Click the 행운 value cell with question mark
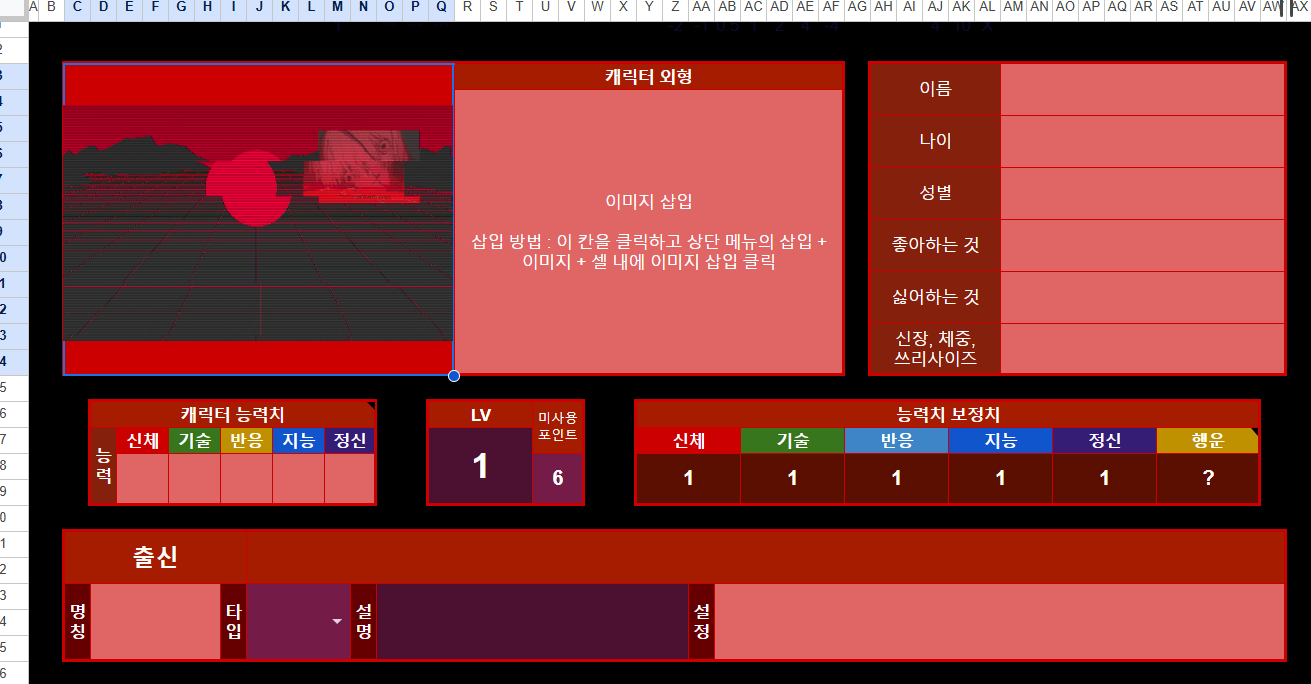This screenshot has height=684, width=1311. [1208, 478]
